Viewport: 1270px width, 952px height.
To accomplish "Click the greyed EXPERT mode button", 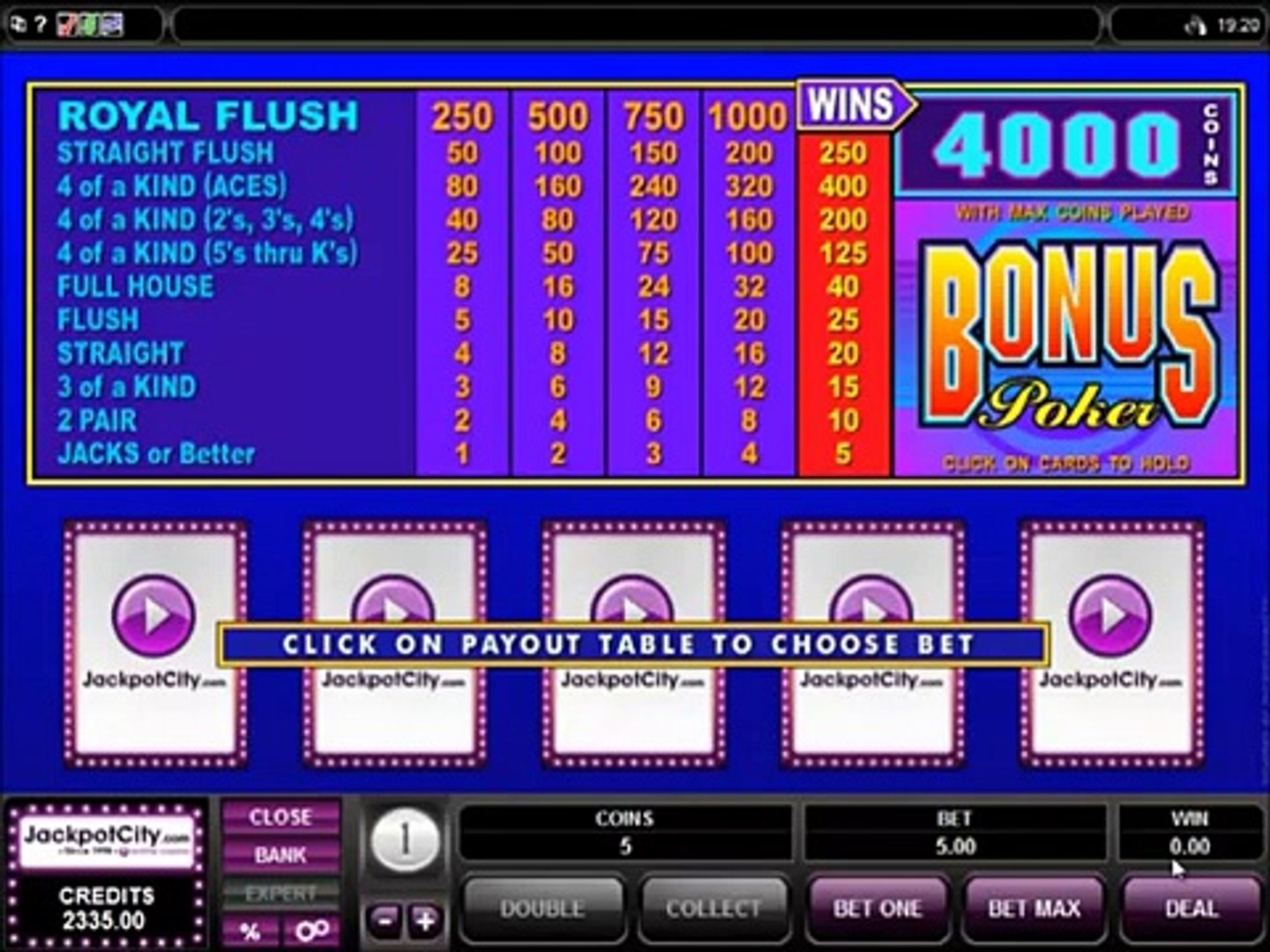I will click(280, 893).
